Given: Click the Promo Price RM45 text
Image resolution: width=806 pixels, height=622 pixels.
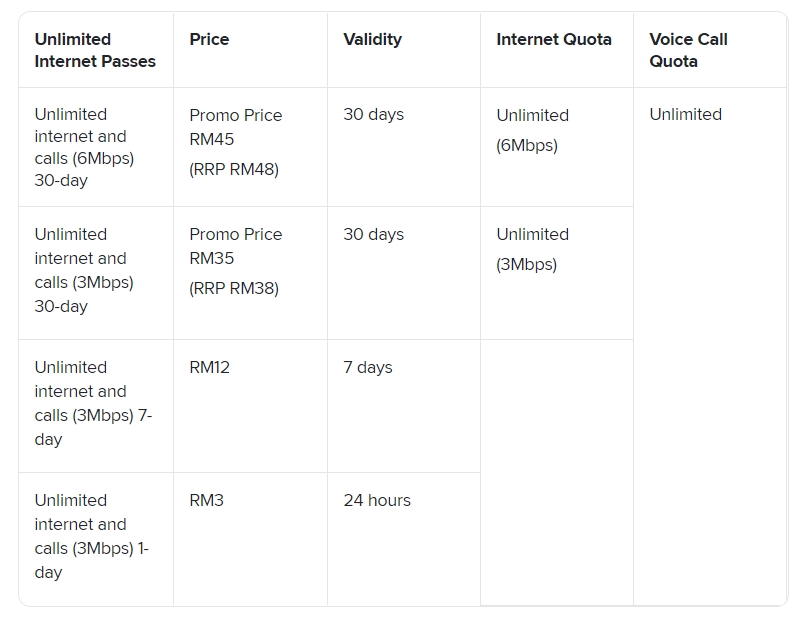Looking at the screenshot, I should click(235, 127).
